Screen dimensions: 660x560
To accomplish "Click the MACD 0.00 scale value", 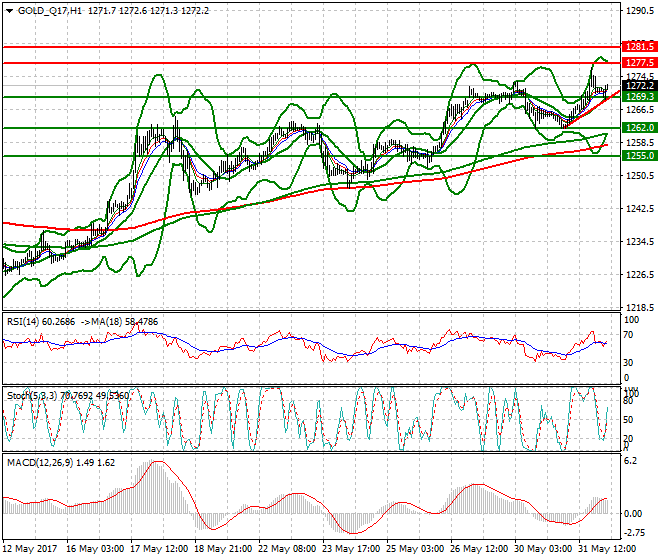I will (633, 514).
